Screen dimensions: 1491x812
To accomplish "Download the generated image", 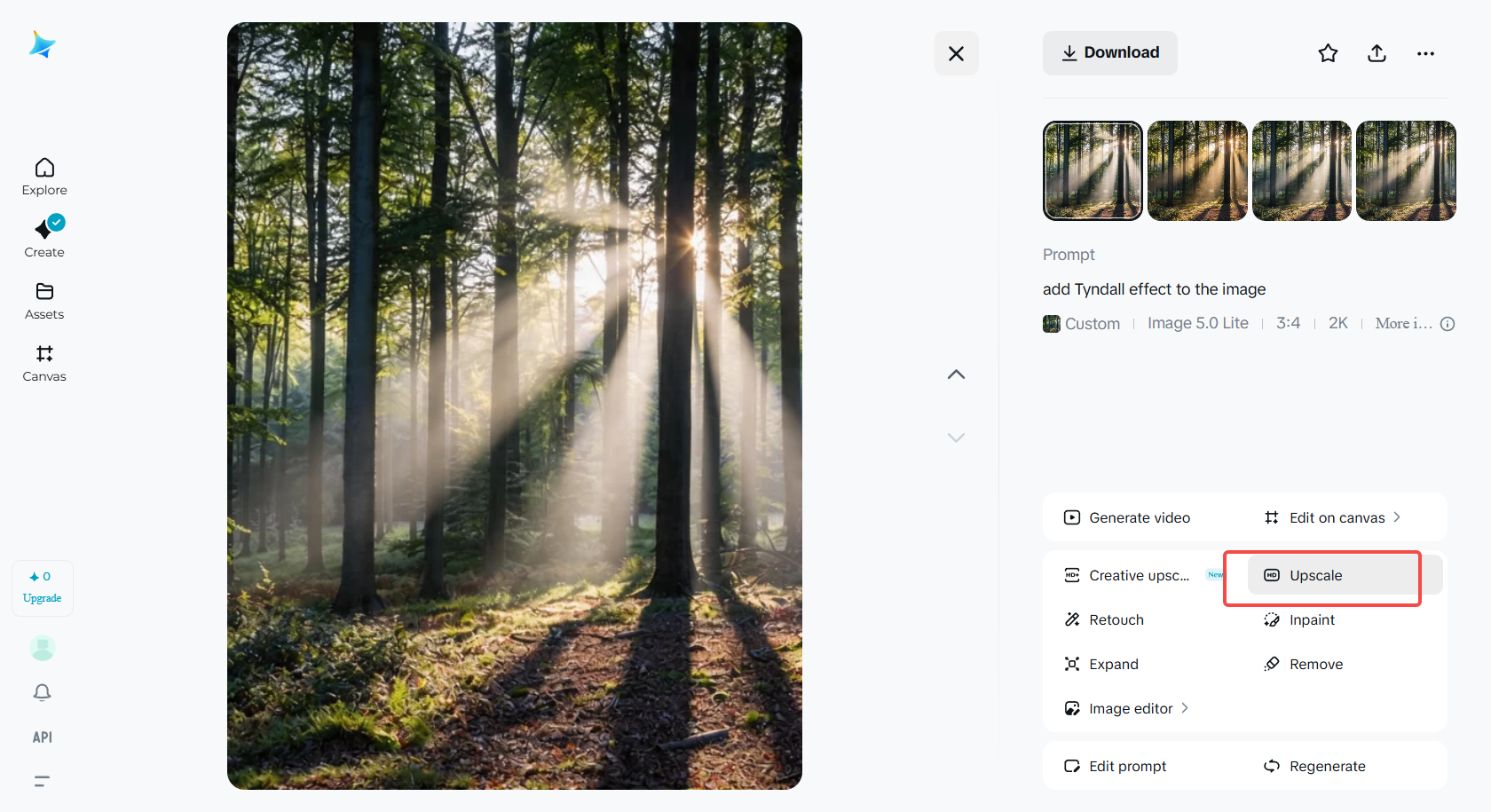I will tap(1110, 53).
